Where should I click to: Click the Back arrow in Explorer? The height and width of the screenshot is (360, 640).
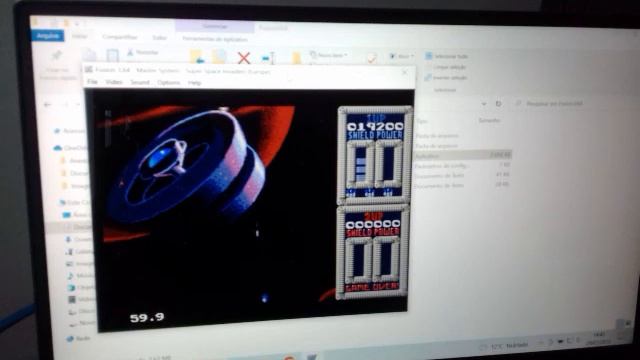47,104
